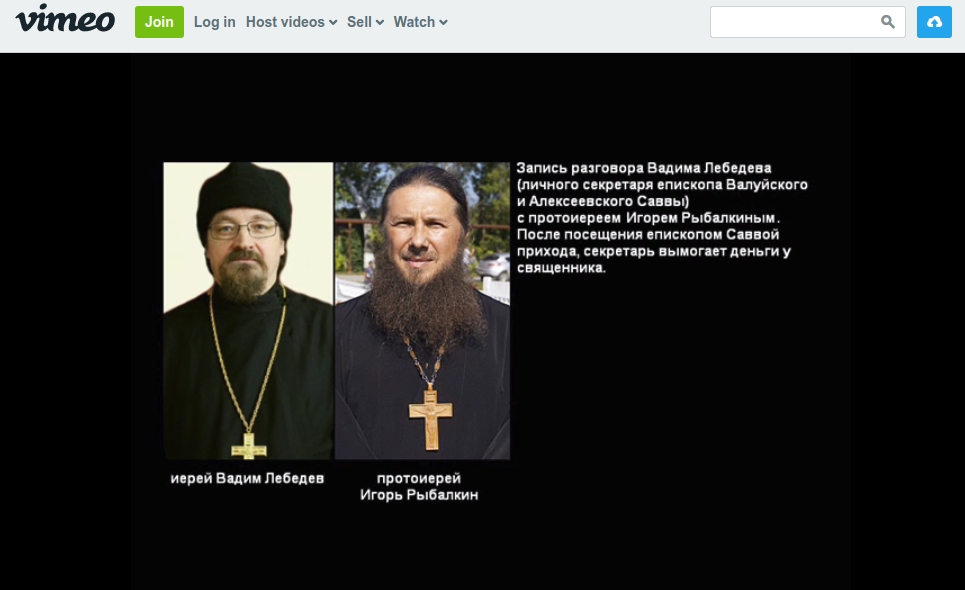Click the gold cross on left photo
Viewport: 965px width, 590px height.
pyautogui.click(x=249, y=446)
